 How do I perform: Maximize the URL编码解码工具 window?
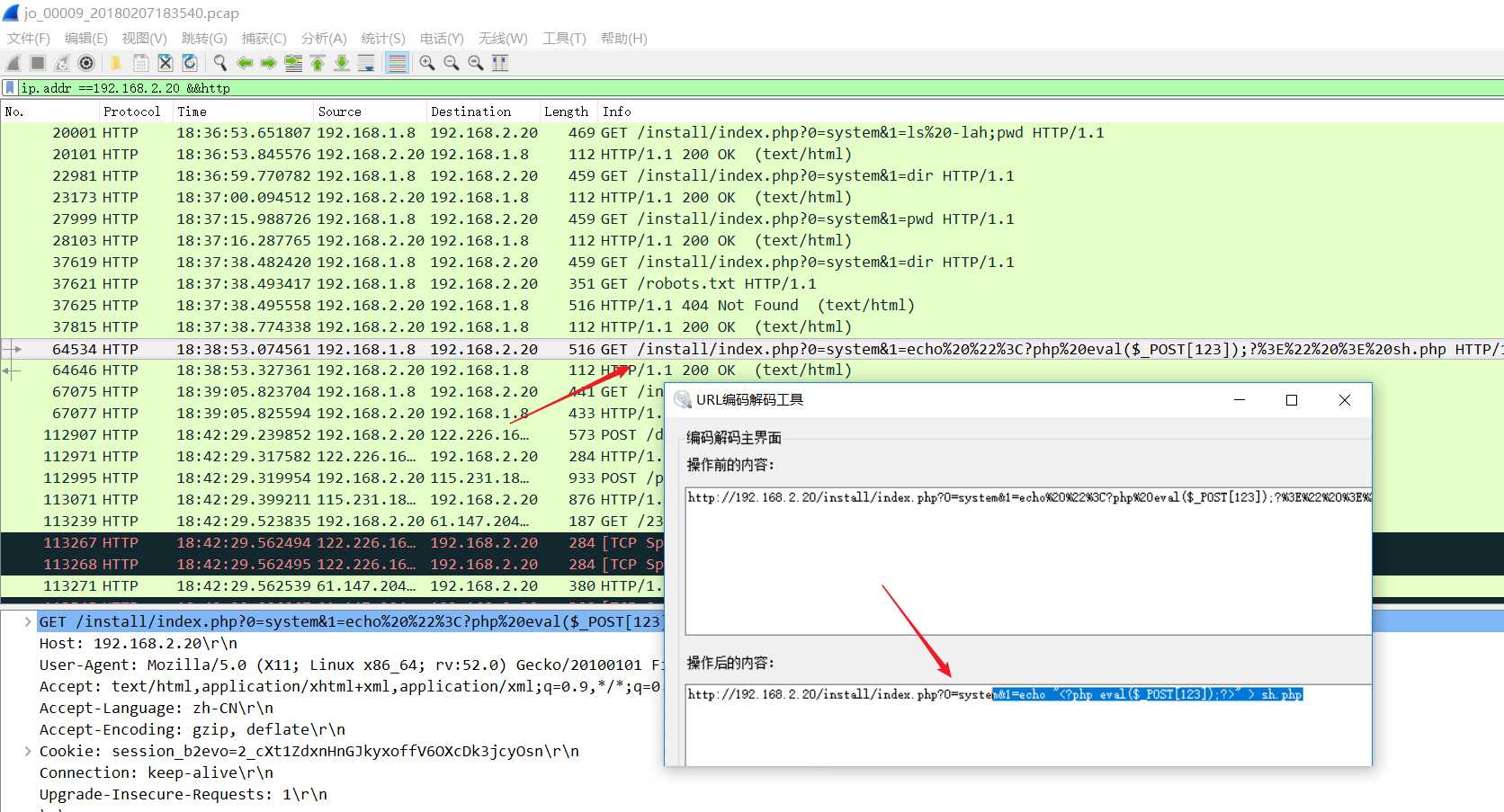pos(1292,400)
